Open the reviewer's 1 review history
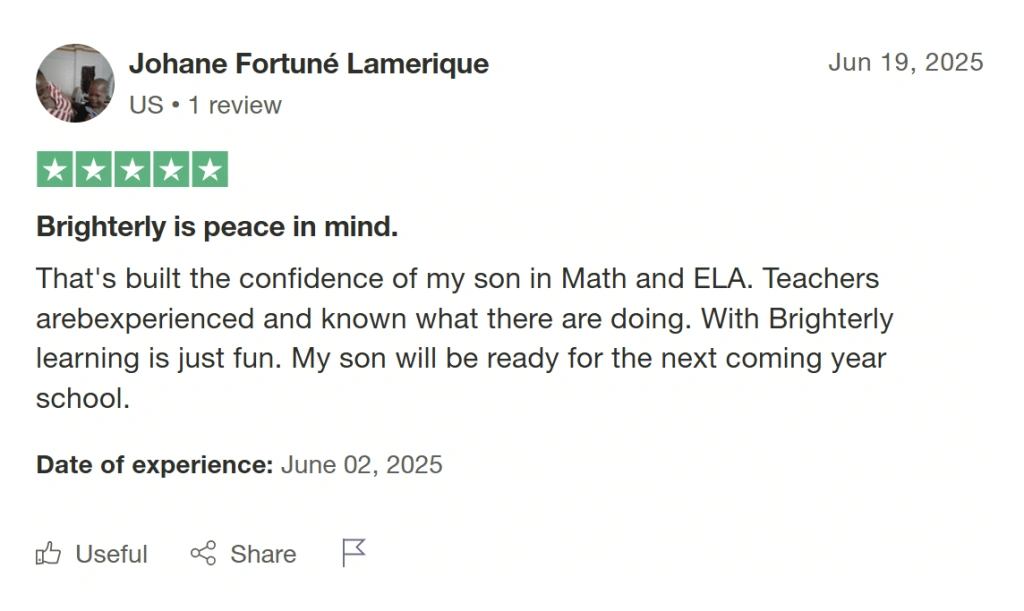 pyautogui.click(x=236, y=104)
